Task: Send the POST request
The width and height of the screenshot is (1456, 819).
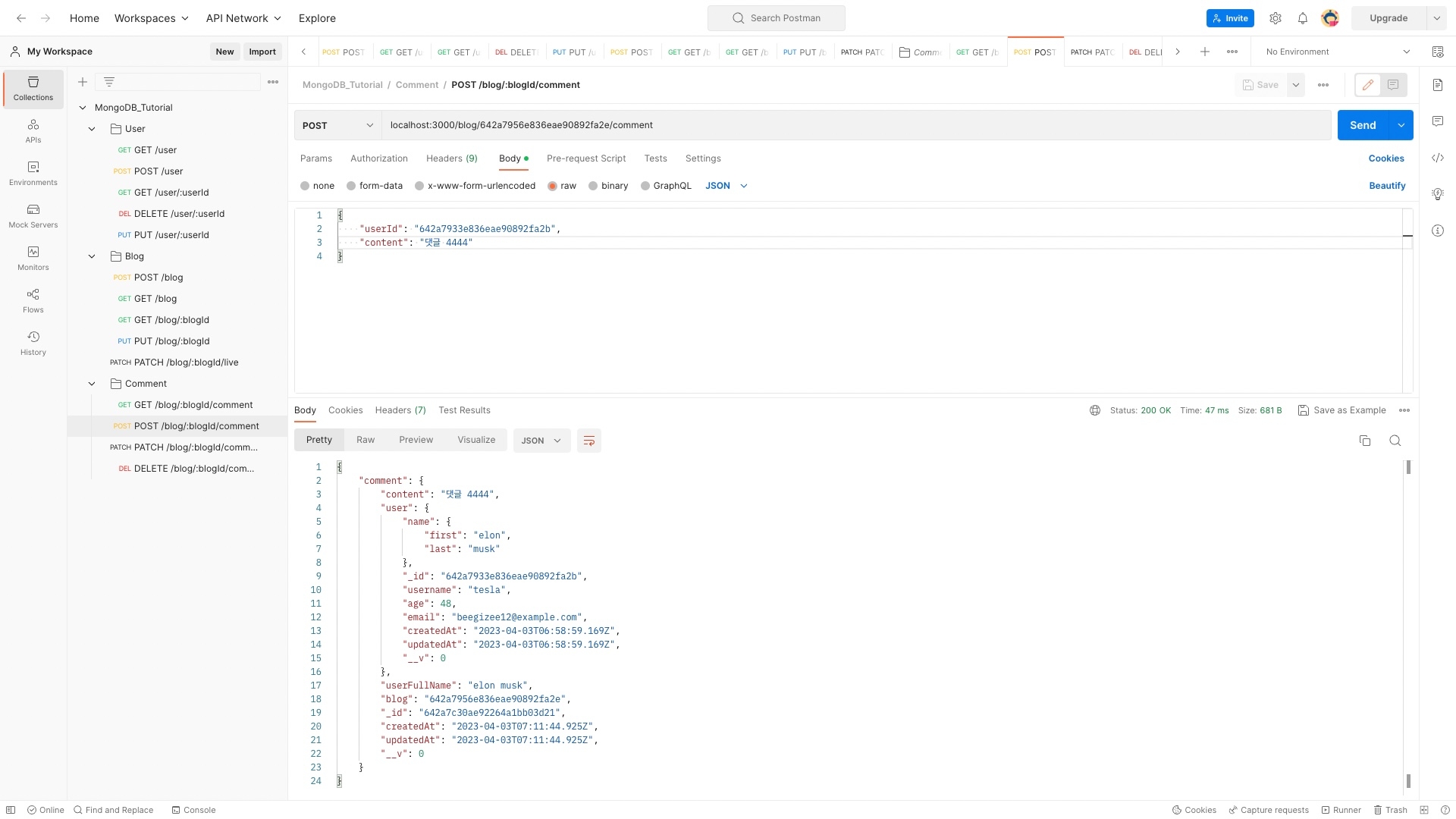Action: pos(1363,125)
